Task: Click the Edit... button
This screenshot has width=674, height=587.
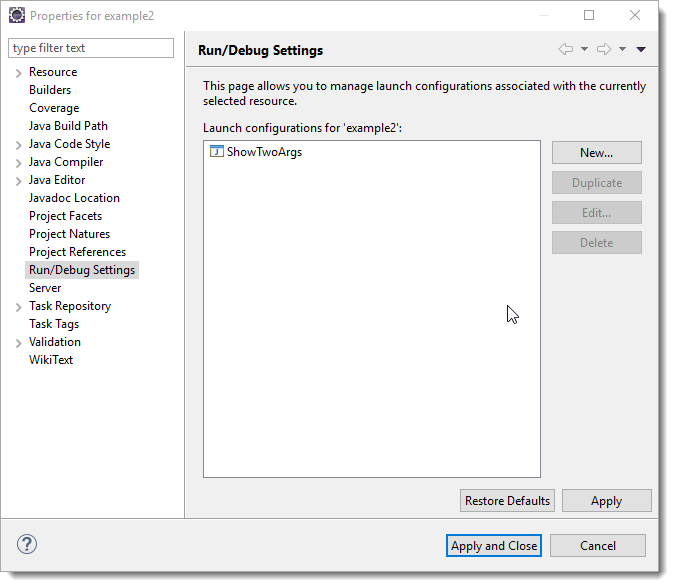Action: click(597, 213)
